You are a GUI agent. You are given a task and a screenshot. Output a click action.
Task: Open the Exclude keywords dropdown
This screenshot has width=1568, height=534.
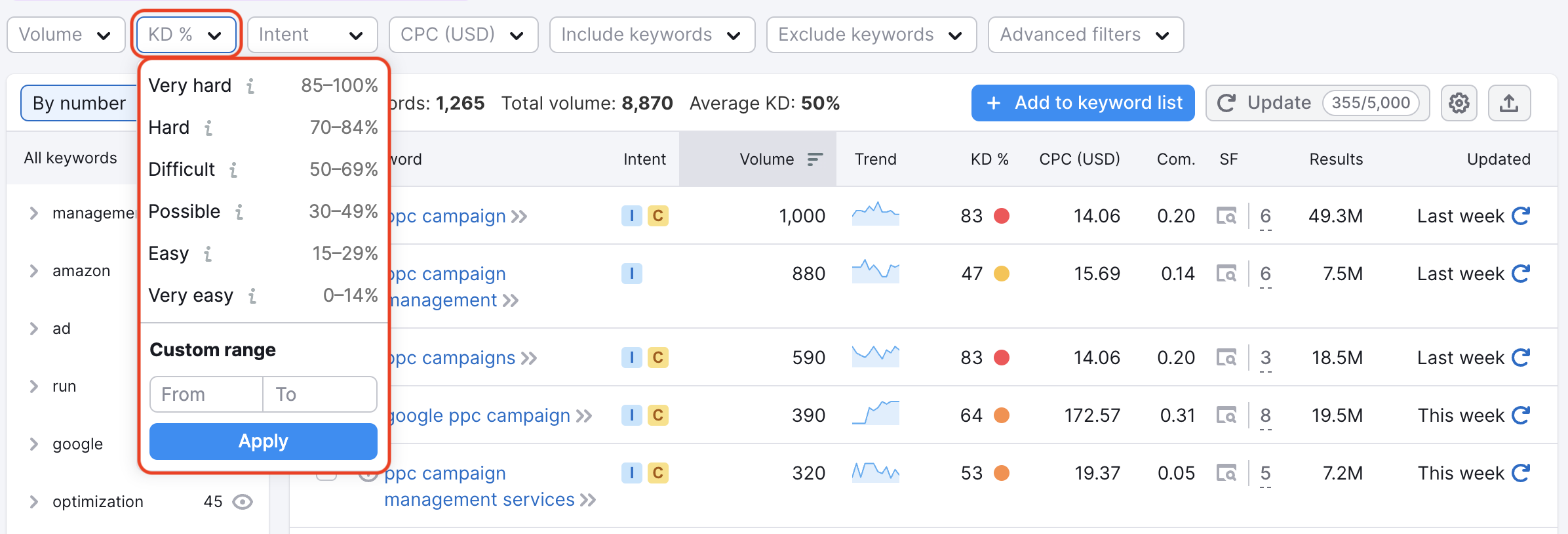(x=871, y=35)
